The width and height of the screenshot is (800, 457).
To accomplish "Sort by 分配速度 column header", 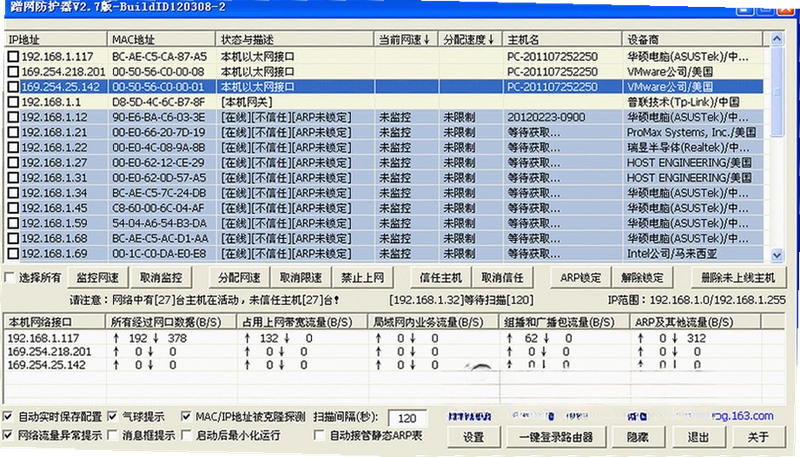I will coord(470,39).
